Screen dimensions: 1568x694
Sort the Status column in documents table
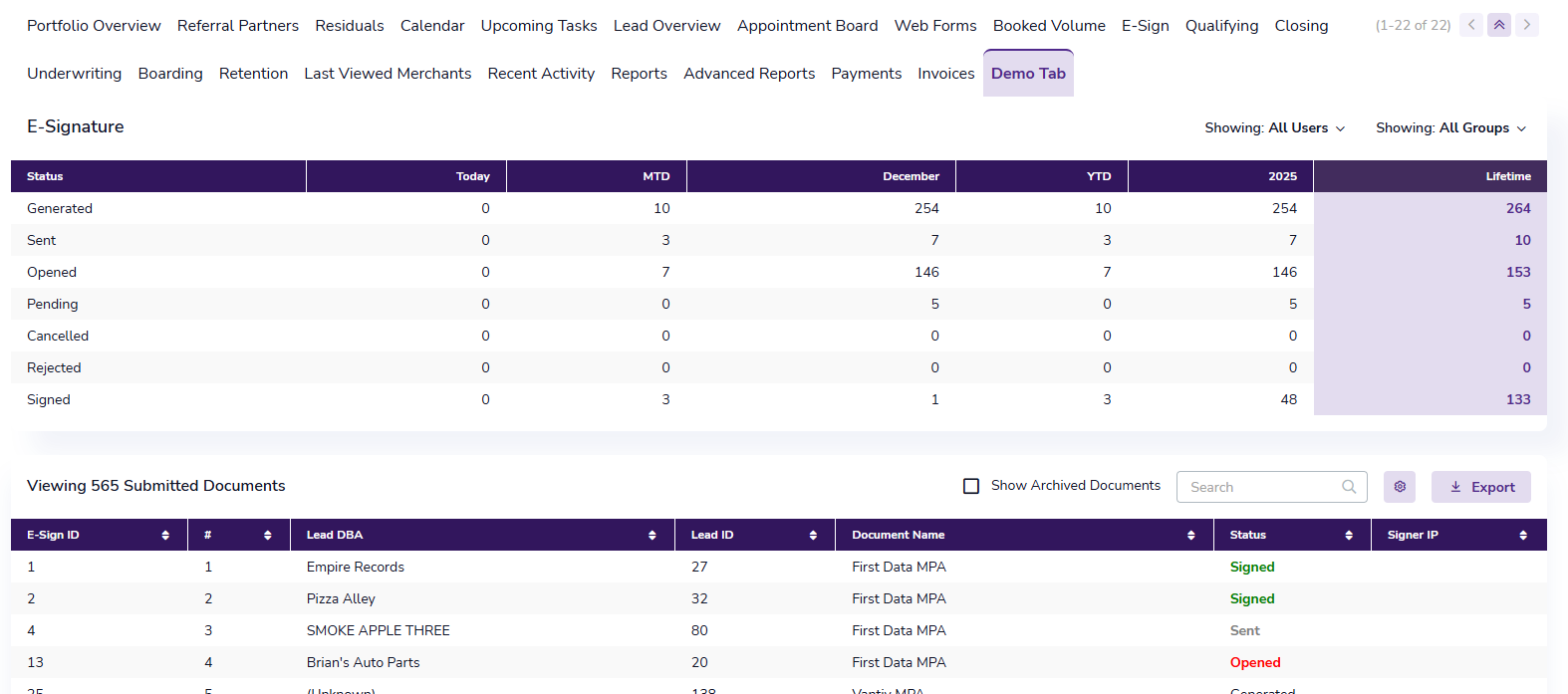coord(1349,536)
